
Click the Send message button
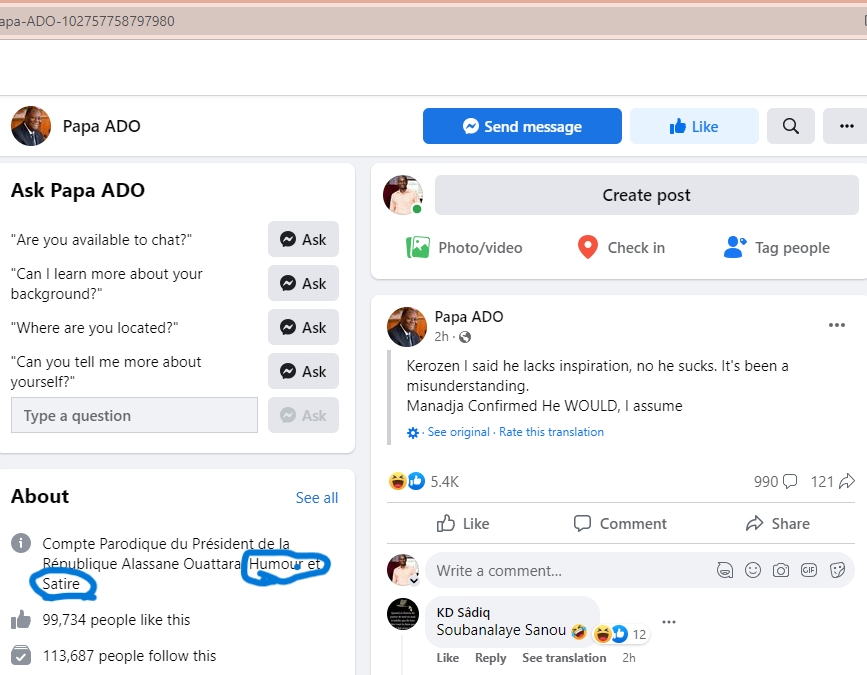click(x=522, y=126)
